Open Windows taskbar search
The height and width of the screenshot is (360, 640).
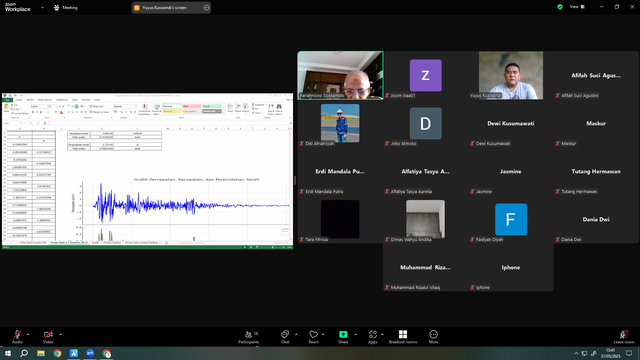24,353
